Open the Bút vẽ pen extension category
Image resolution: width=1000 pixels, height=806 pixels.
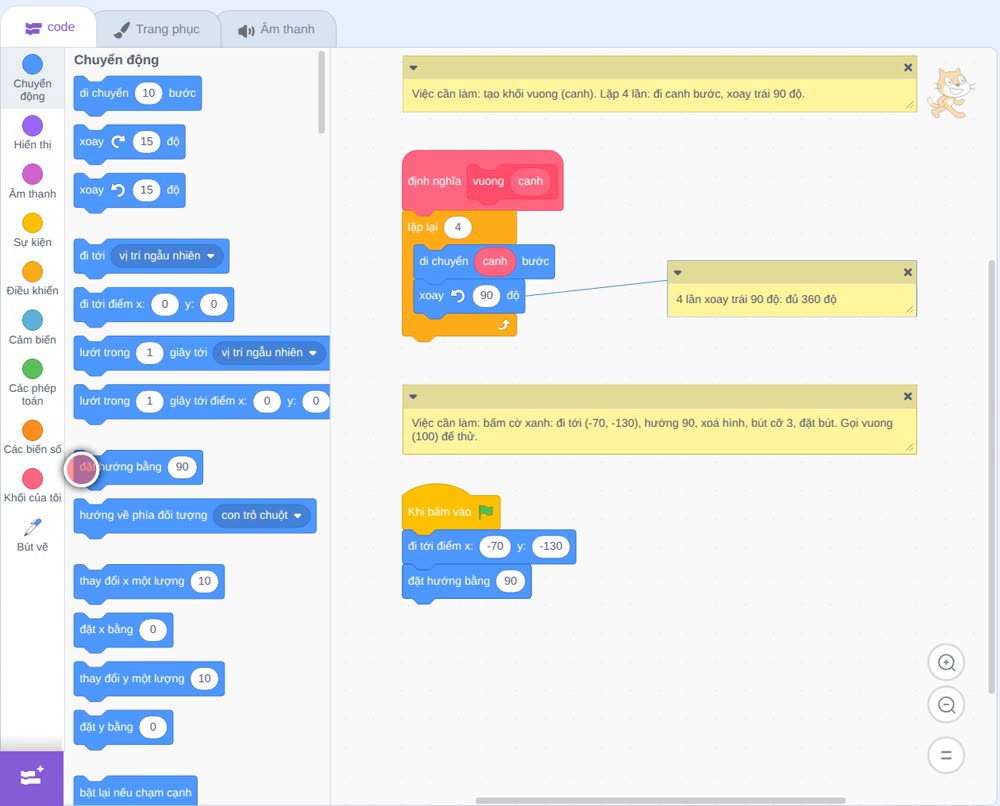pyautogui.click(x=32, y=535)
